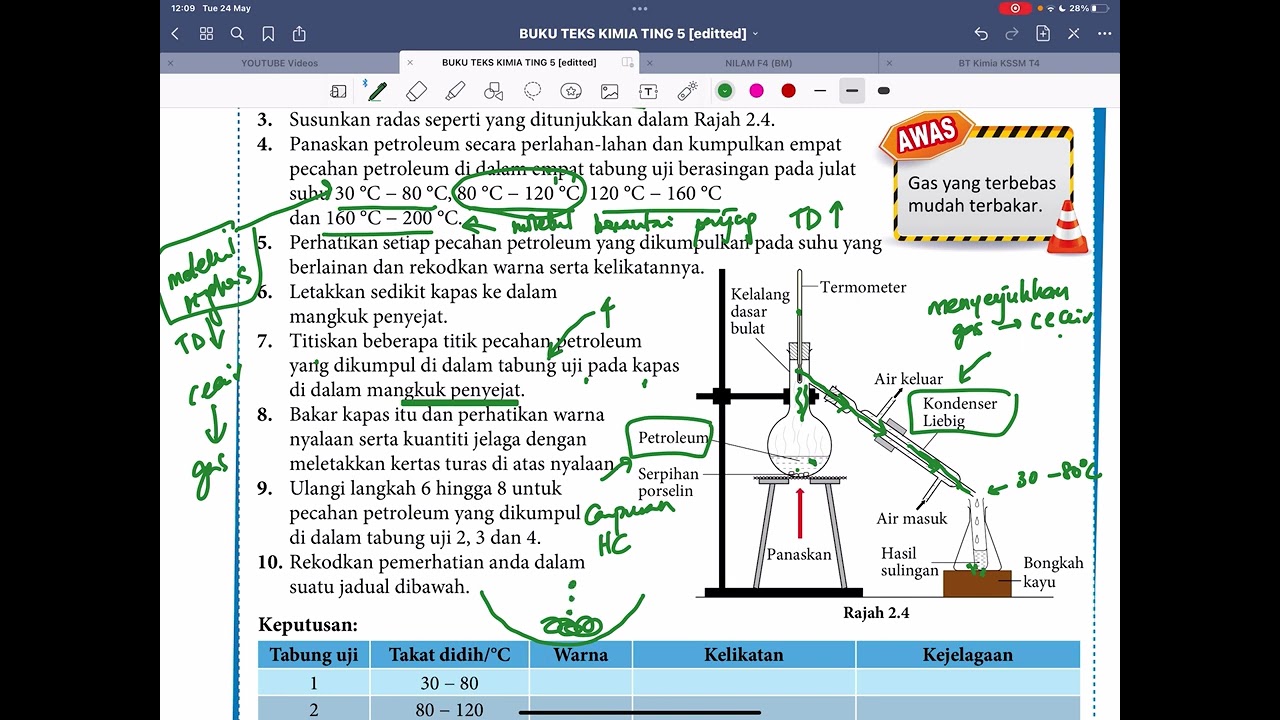Screen dimensions: 1280x720
Task: Select the Eraser tool
Action: 417,91
